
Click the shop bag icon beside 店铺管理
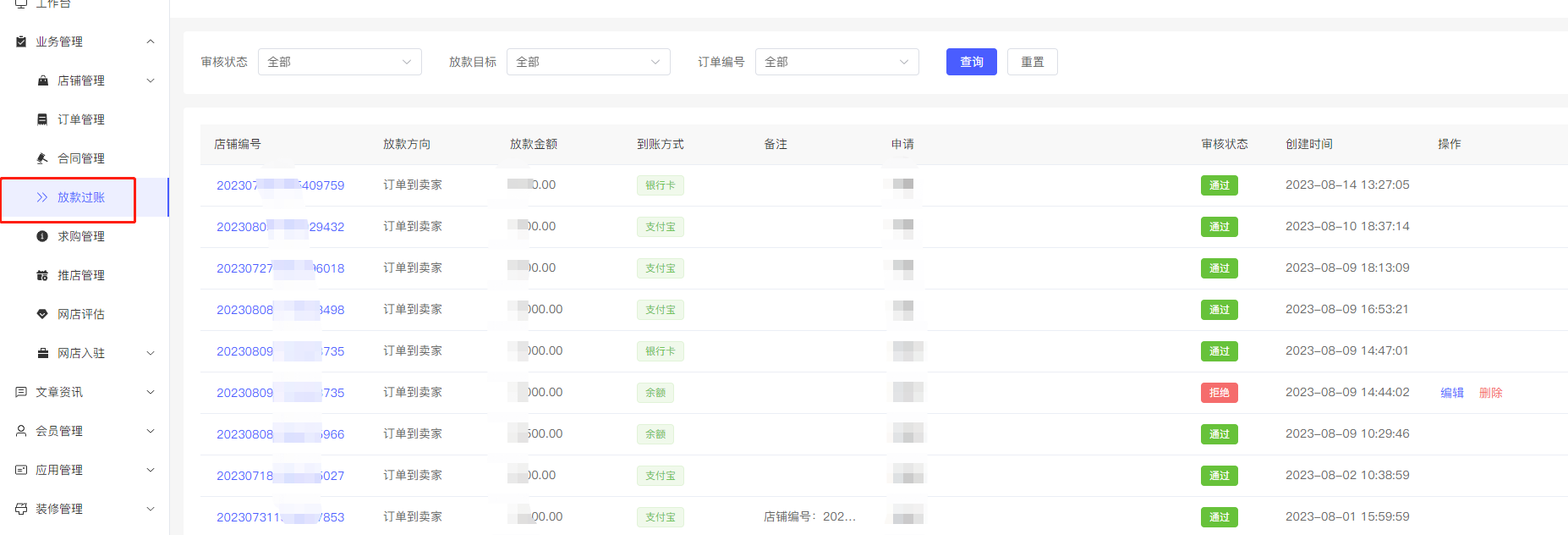pyautogui.click(x=42, y=80)
